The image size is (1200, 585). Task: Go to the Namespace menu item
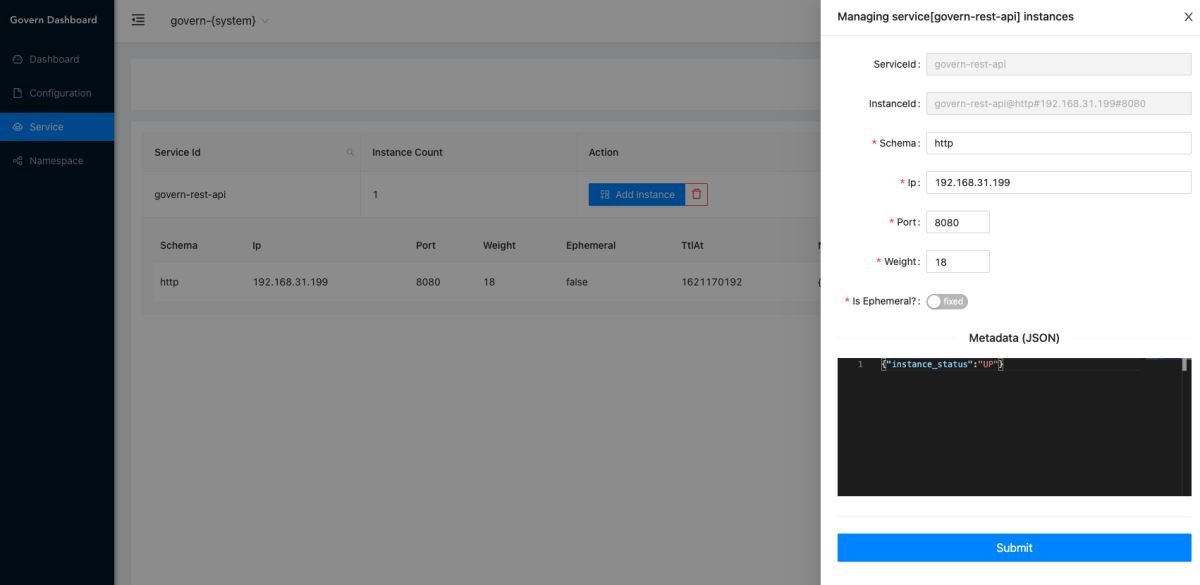point(56,161)
